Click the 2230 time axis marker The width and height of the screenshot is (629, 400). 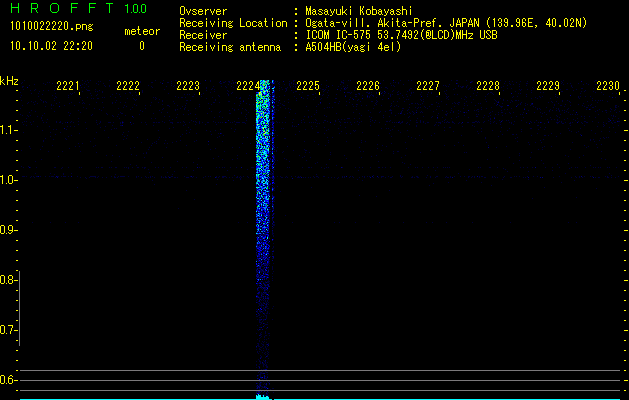point(608,86)
